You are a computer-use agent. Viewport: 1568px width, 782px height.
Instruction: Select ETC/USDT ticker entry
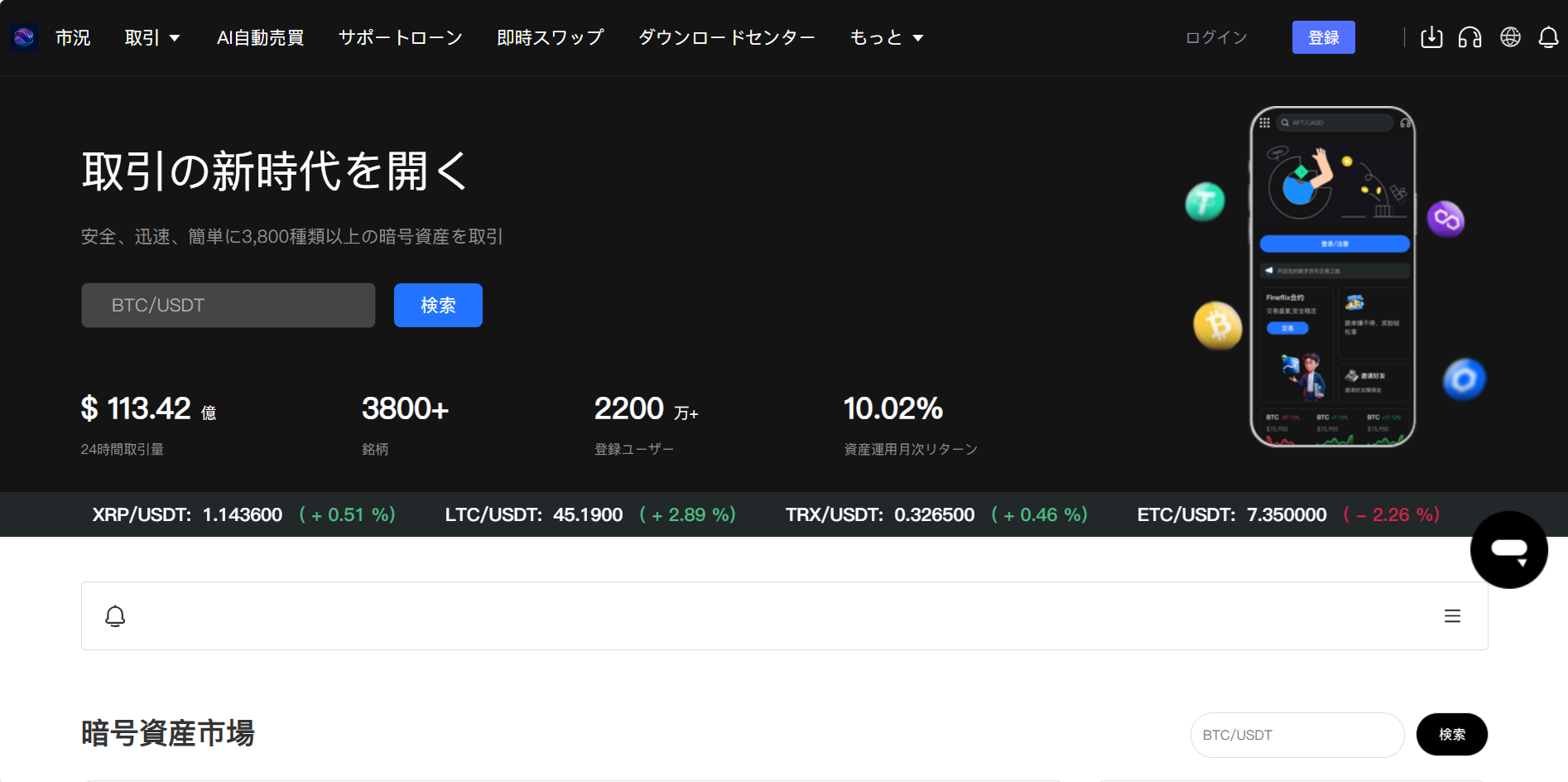pos(1288,514)
